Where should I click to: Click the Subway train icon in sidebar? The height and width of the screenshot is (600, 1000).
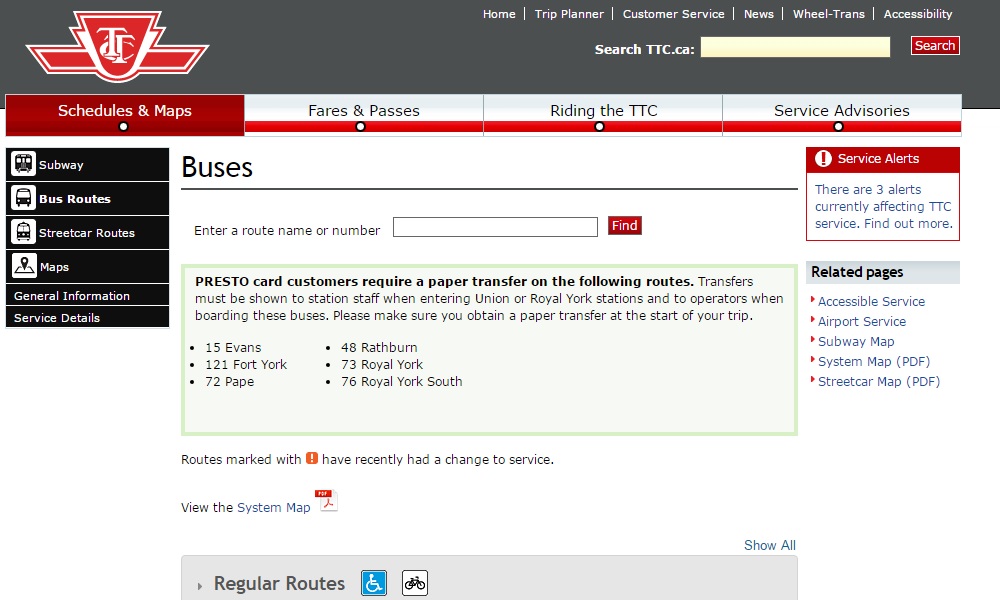23,164
